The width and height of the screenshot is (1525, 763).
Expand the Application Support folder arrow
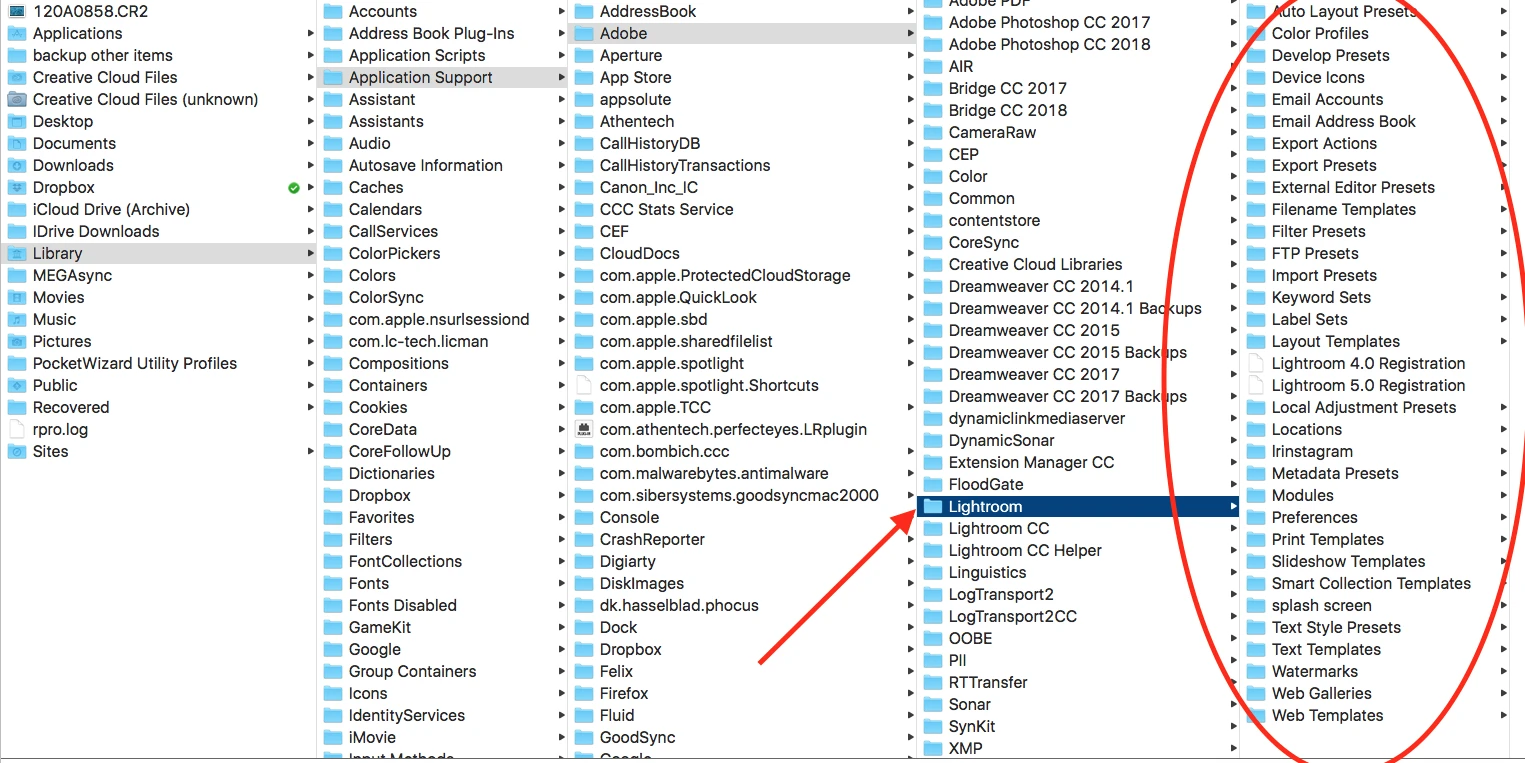tap(560, 77)
